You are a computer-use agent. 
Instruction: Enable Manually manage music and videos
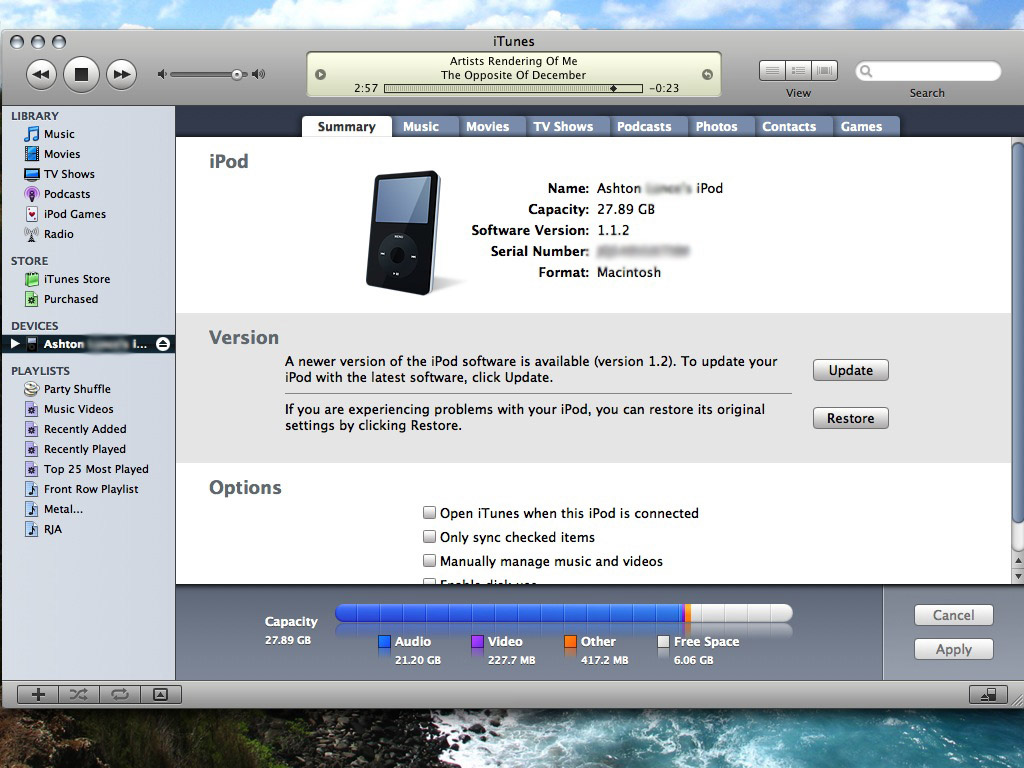click(x=429, y=561)
